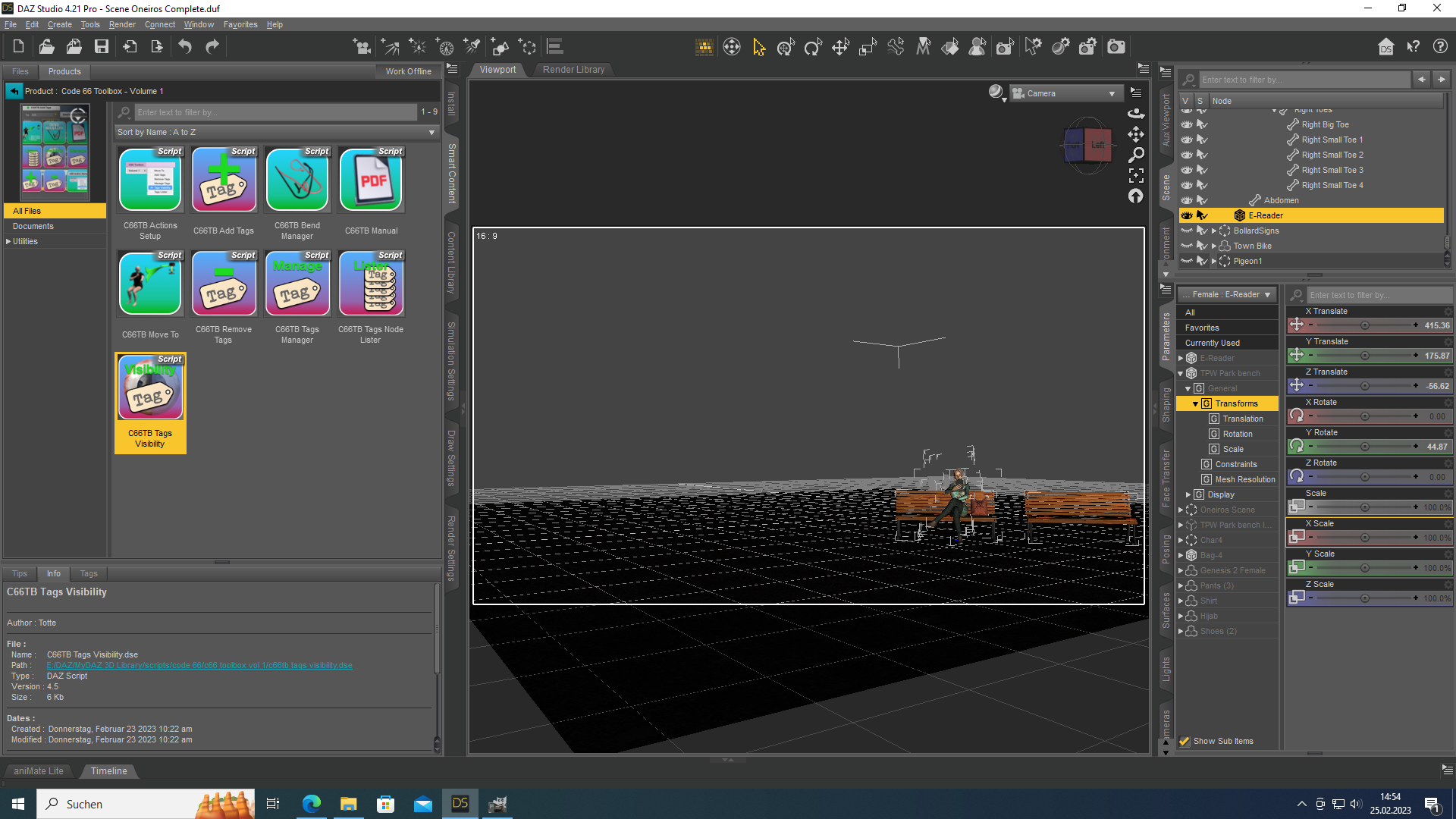1456x819 pixels.
Task: Switch to the Render Library tab
Action: tap(573, 70)
